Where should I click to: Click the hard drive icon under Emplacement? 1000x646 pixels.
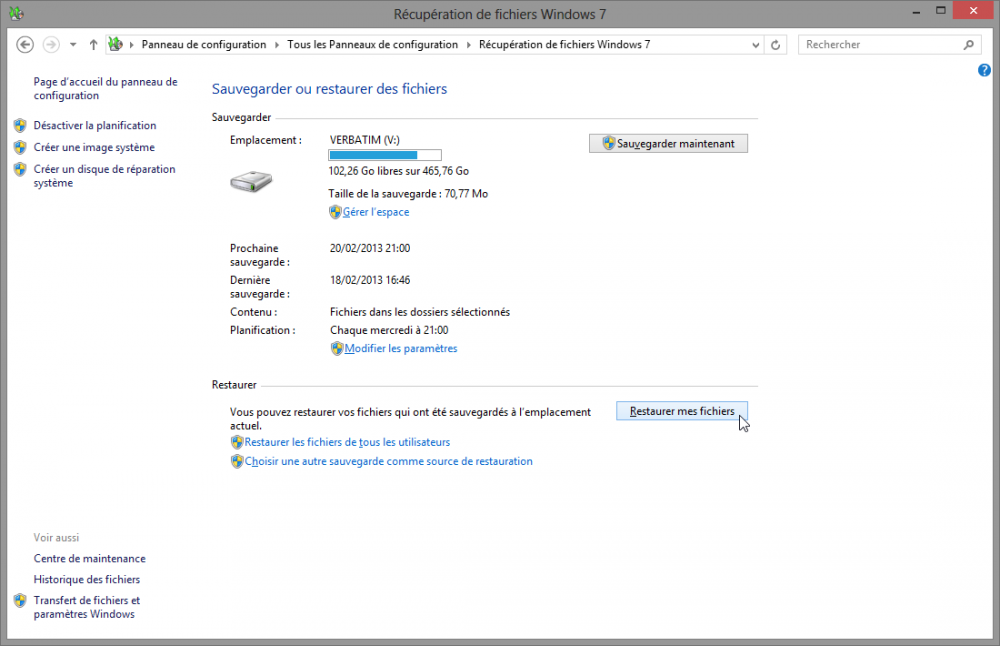point(251,182)
